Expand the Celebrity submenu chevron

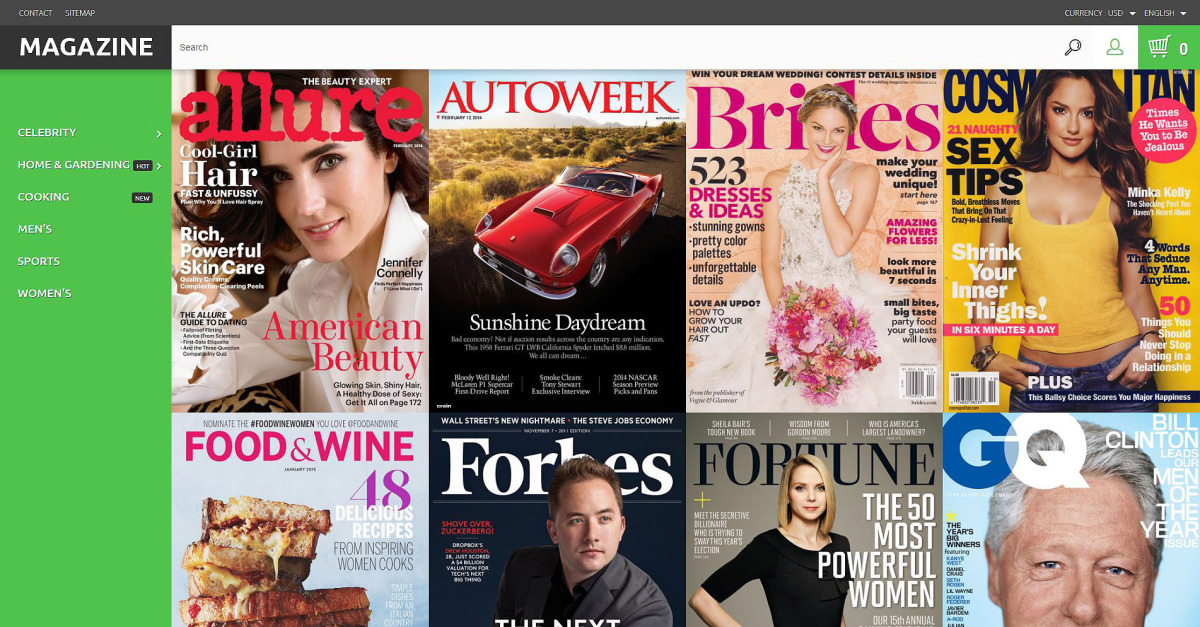tap(159, 133)
